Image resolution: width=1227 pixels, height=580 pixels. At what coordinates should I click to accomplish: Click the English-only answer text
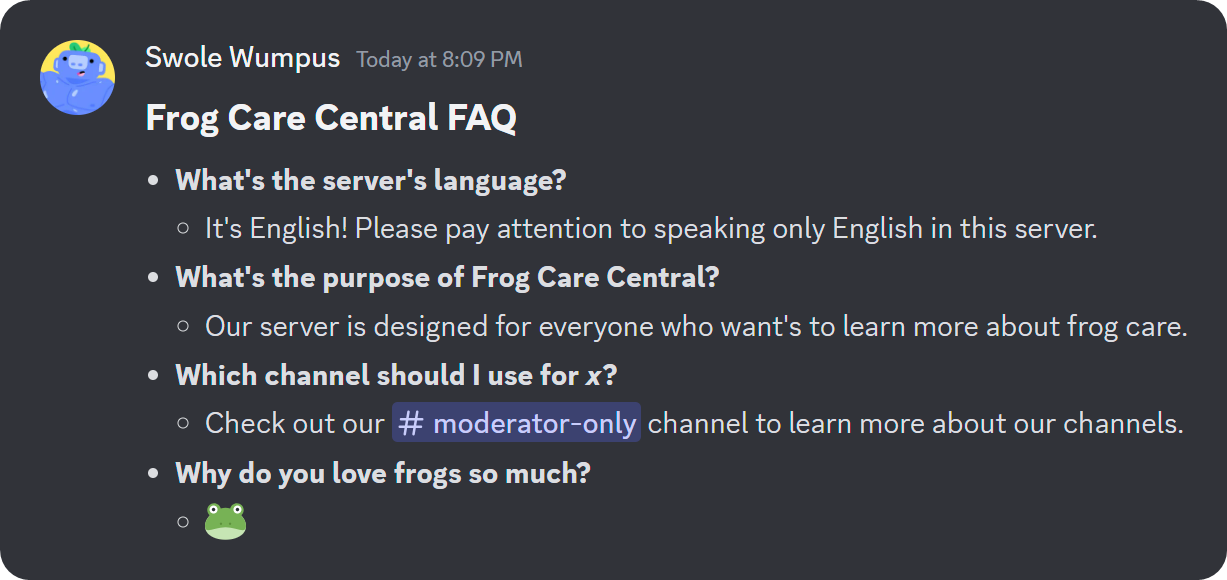tap(651, 228)
